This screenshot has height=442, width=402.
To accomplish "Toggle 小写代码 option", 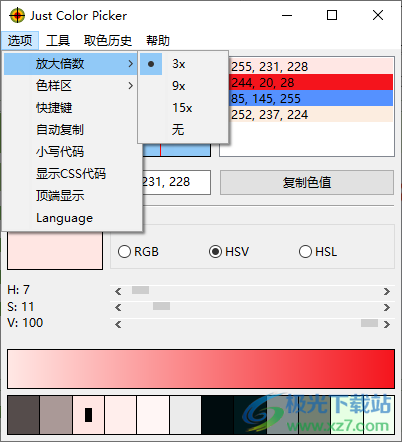I will [71, 152].
